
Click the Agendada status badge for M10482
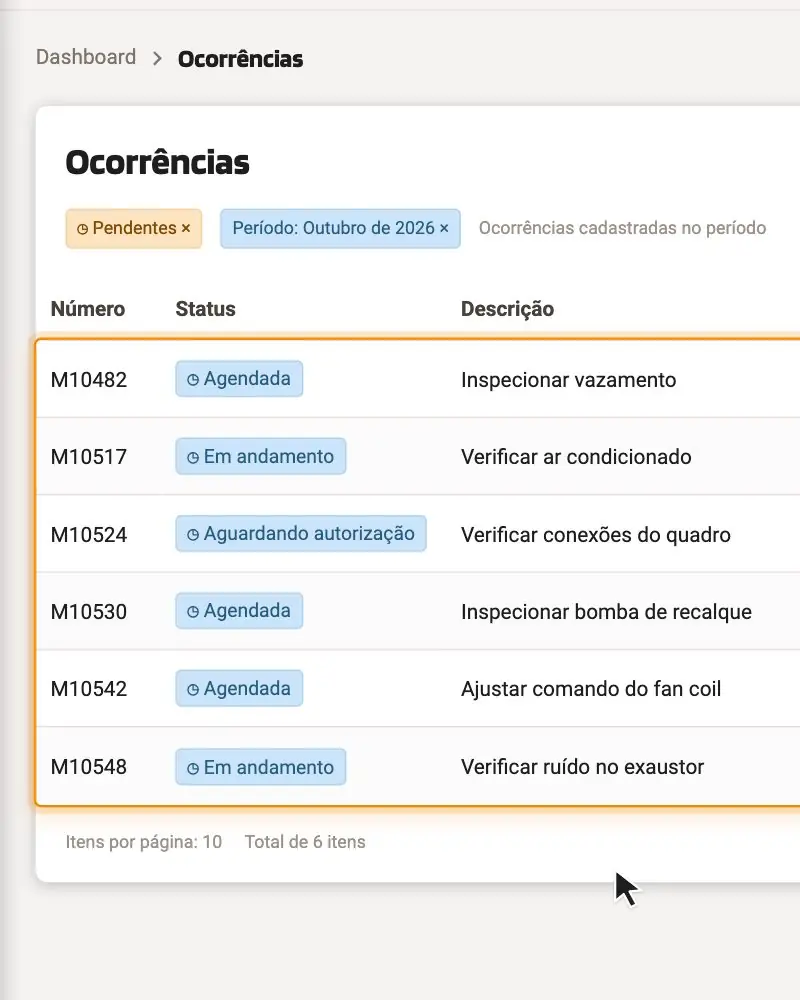click(239, 379)
